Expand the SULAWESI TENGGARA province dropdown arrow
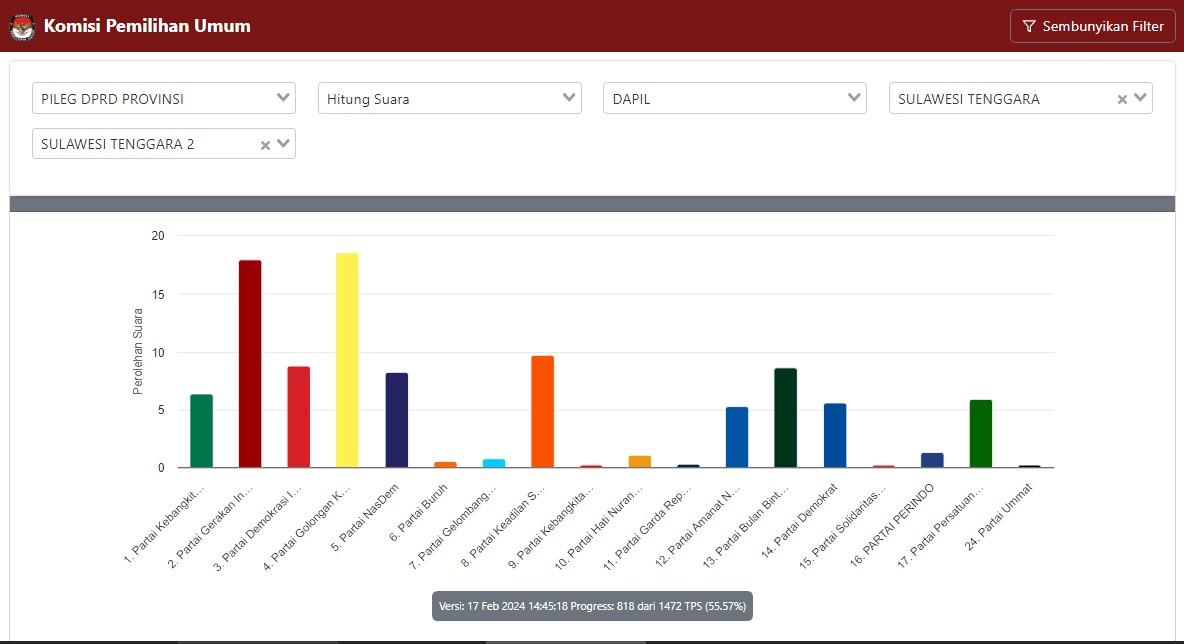Viewport: 1184px width, 644px height. tap(1140, 98)
